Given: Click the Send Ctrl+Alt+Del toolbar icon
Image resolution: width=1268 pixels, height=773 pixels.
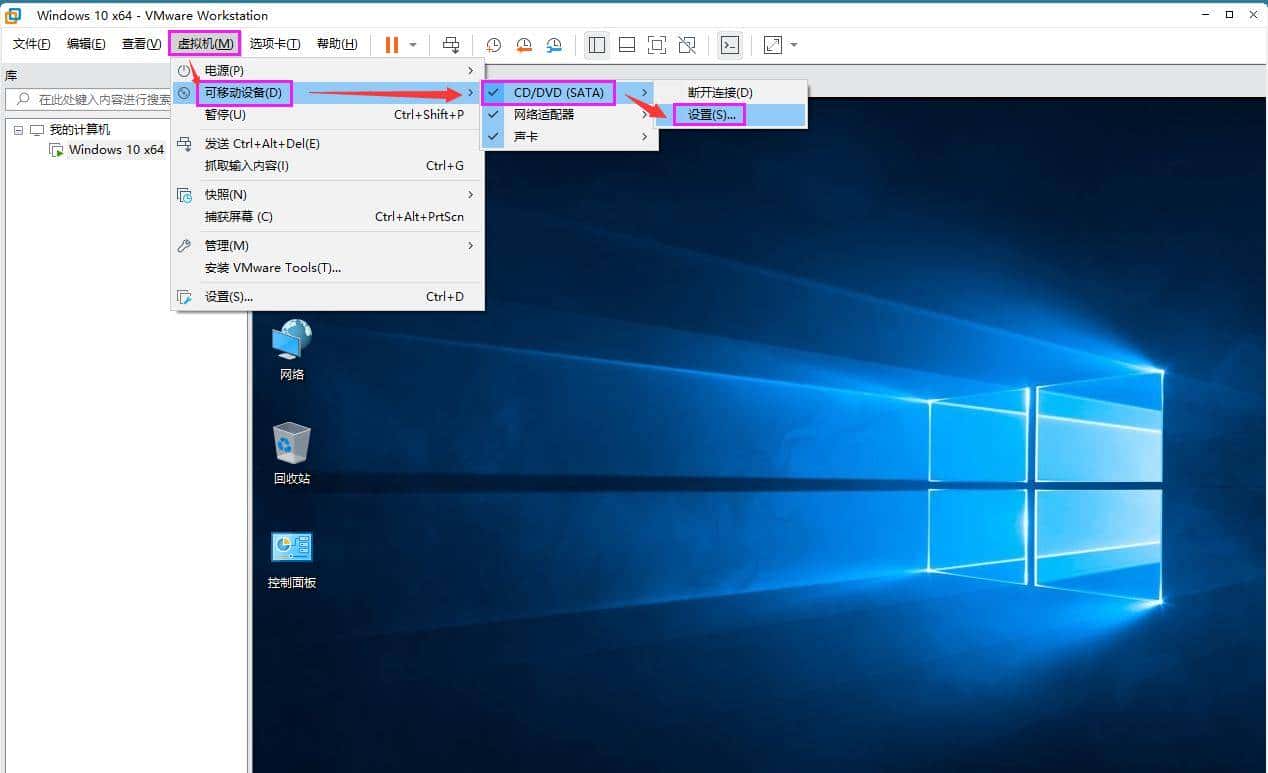Looking at the screenshot, I should (x=451, y=45).
